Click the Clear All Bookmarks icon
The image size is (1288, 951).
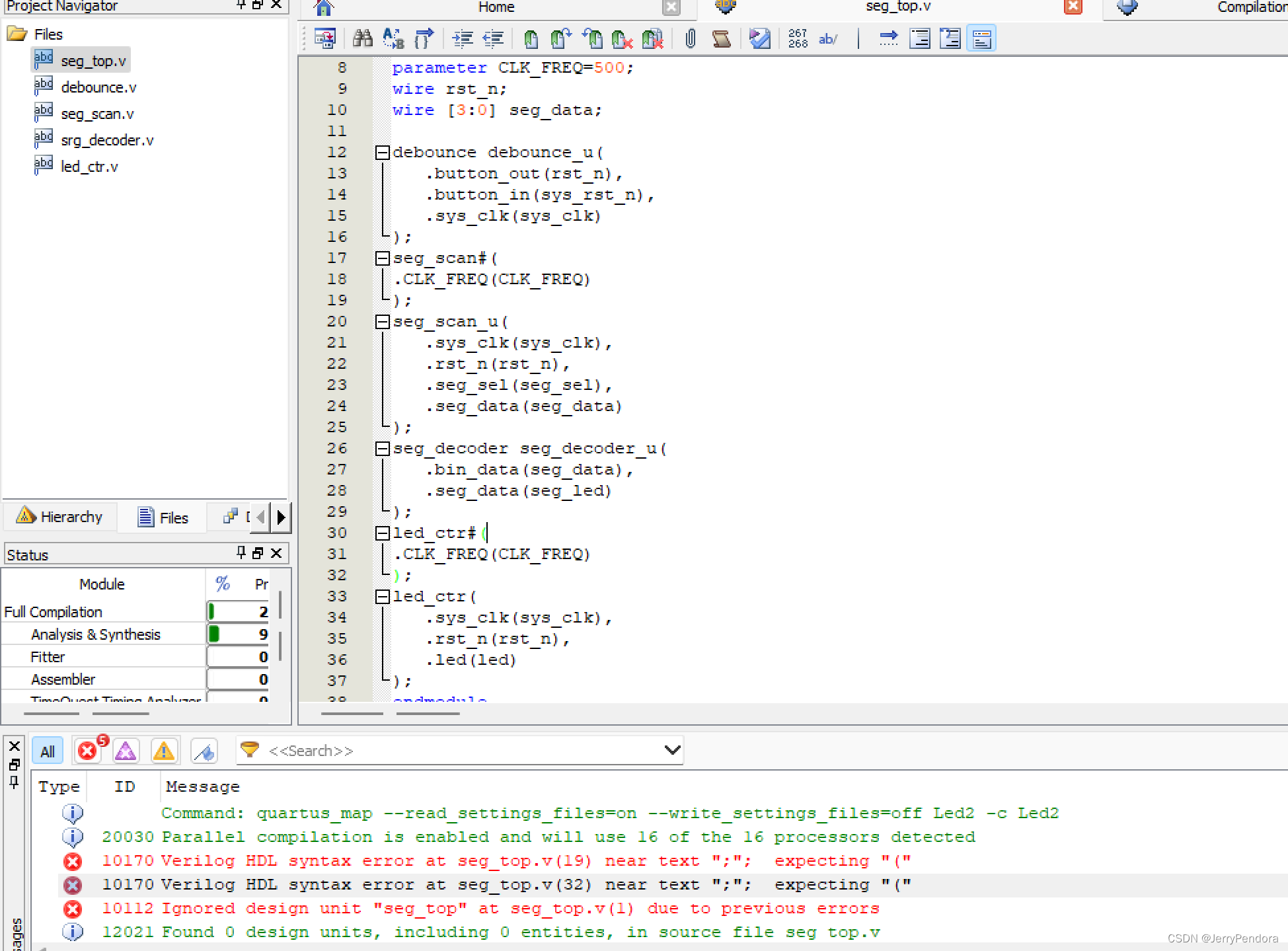point(652,39)
